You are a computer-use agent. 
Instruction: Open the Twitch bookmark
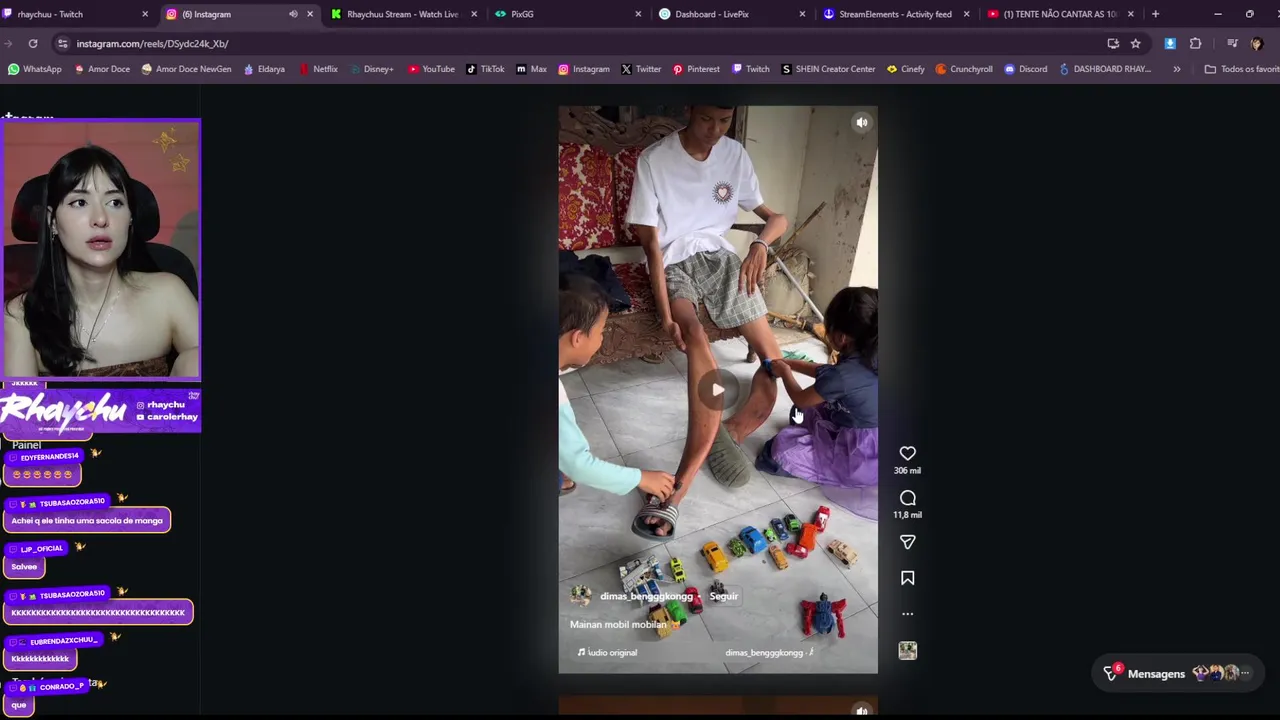[751, 69]
